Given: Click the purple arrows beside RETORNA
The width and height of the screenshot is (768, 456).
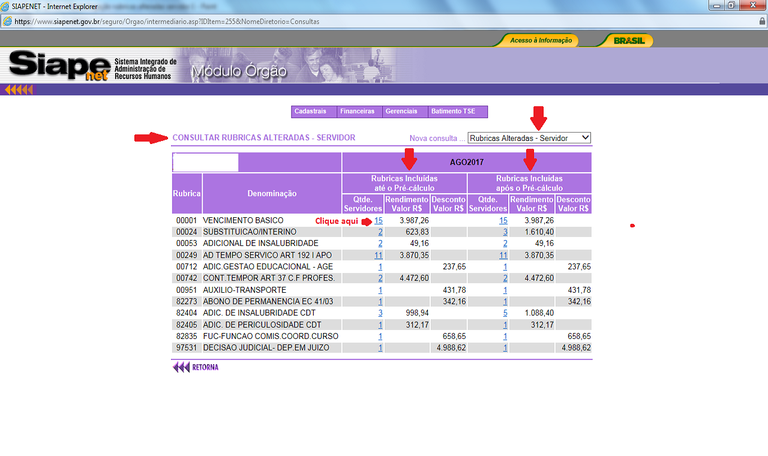Looking at the screenshot, I should (x=180, y=367).
